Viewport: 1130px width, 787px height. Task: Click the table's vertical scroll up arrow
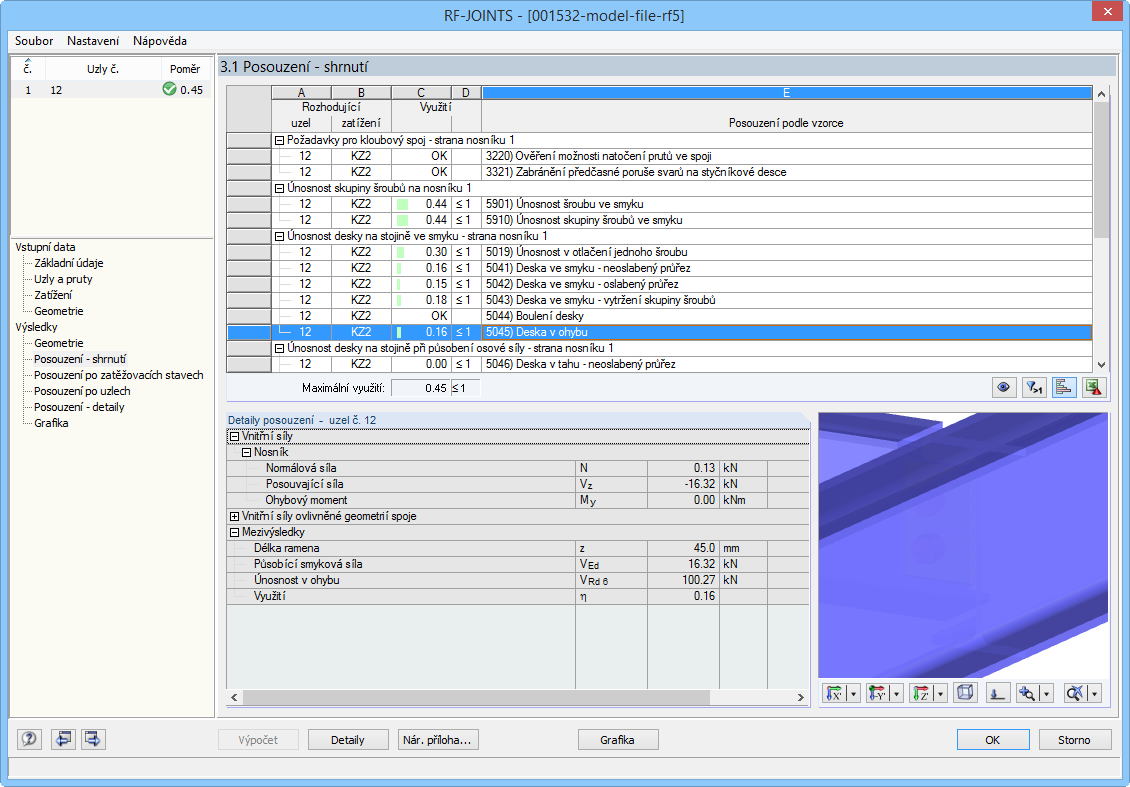tap(1101, 94)
